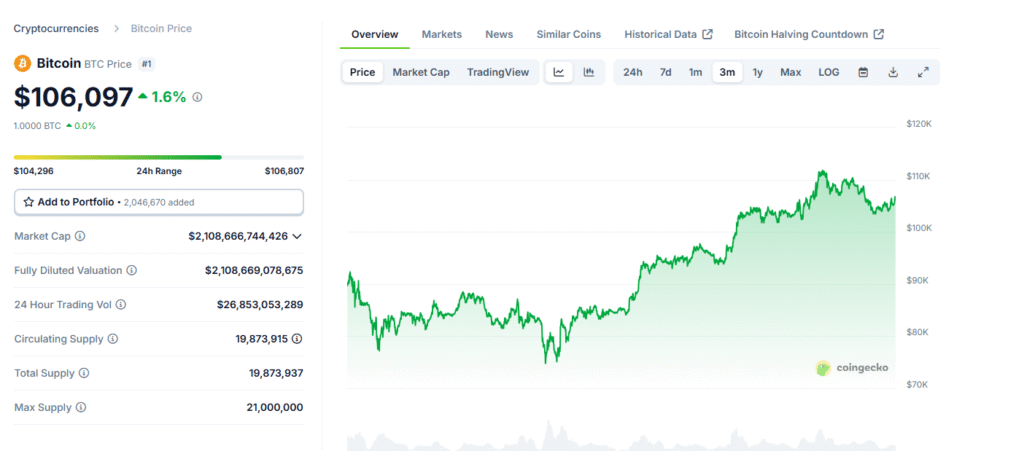Open the price change info icon beside 1.6%
1024x451 pixels.
pos(197,97)
